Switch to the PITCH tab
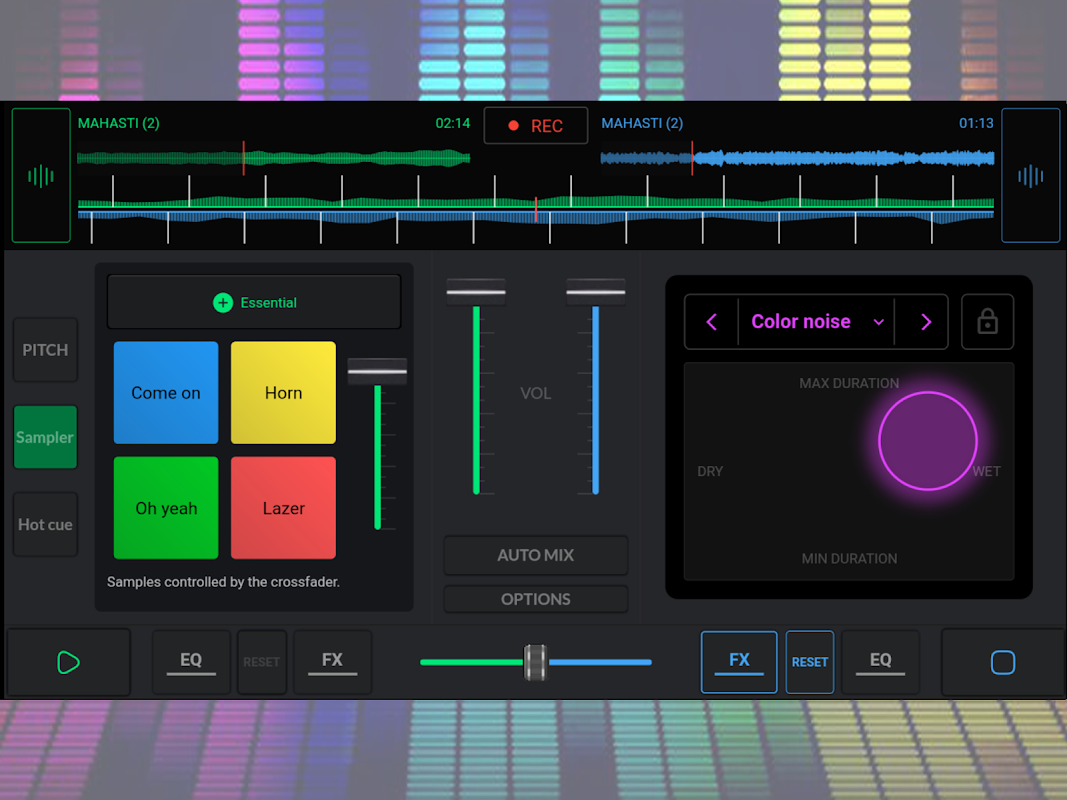The image size is (1067, 800). point(45,350)
